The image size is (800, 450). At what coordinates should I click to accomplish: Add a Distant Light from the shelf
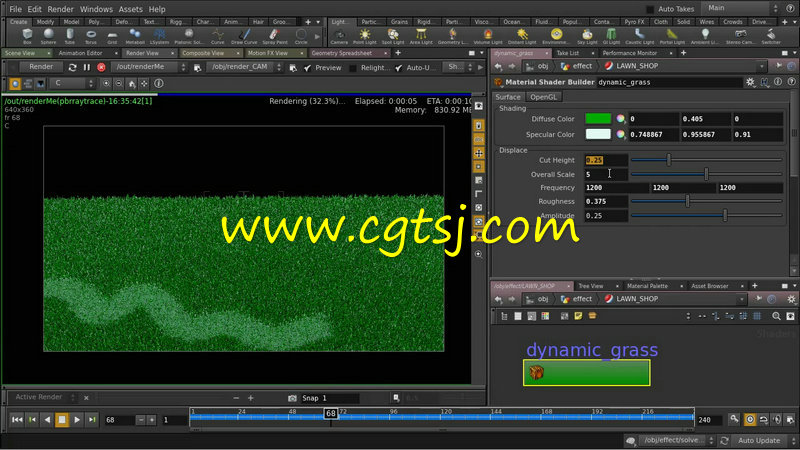tap(522, 36)
